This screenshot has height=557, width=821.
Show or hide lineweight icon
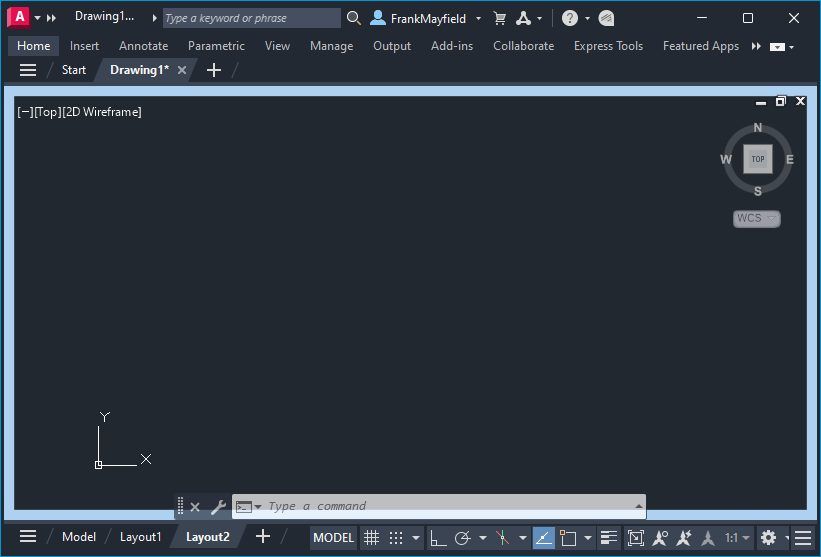pos(608,538)
